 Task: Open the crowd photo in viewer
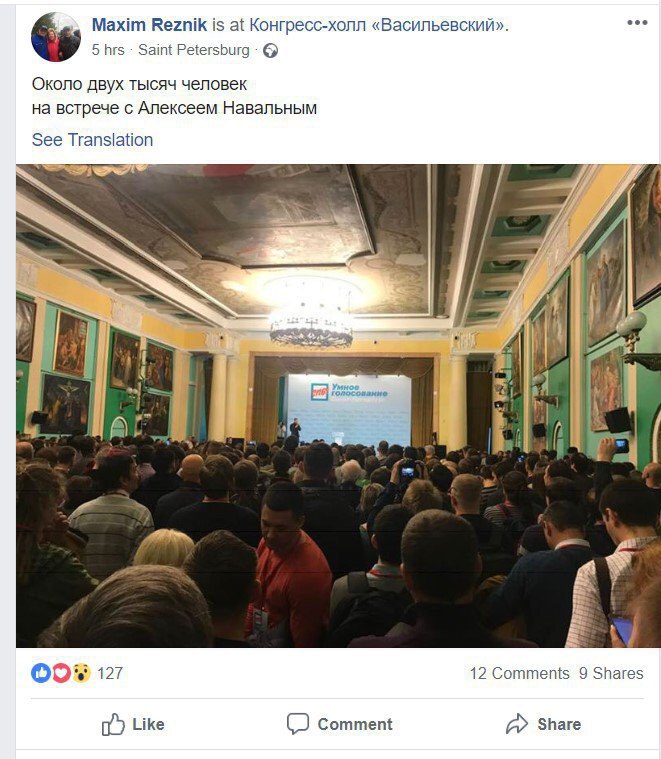(338, 406)
